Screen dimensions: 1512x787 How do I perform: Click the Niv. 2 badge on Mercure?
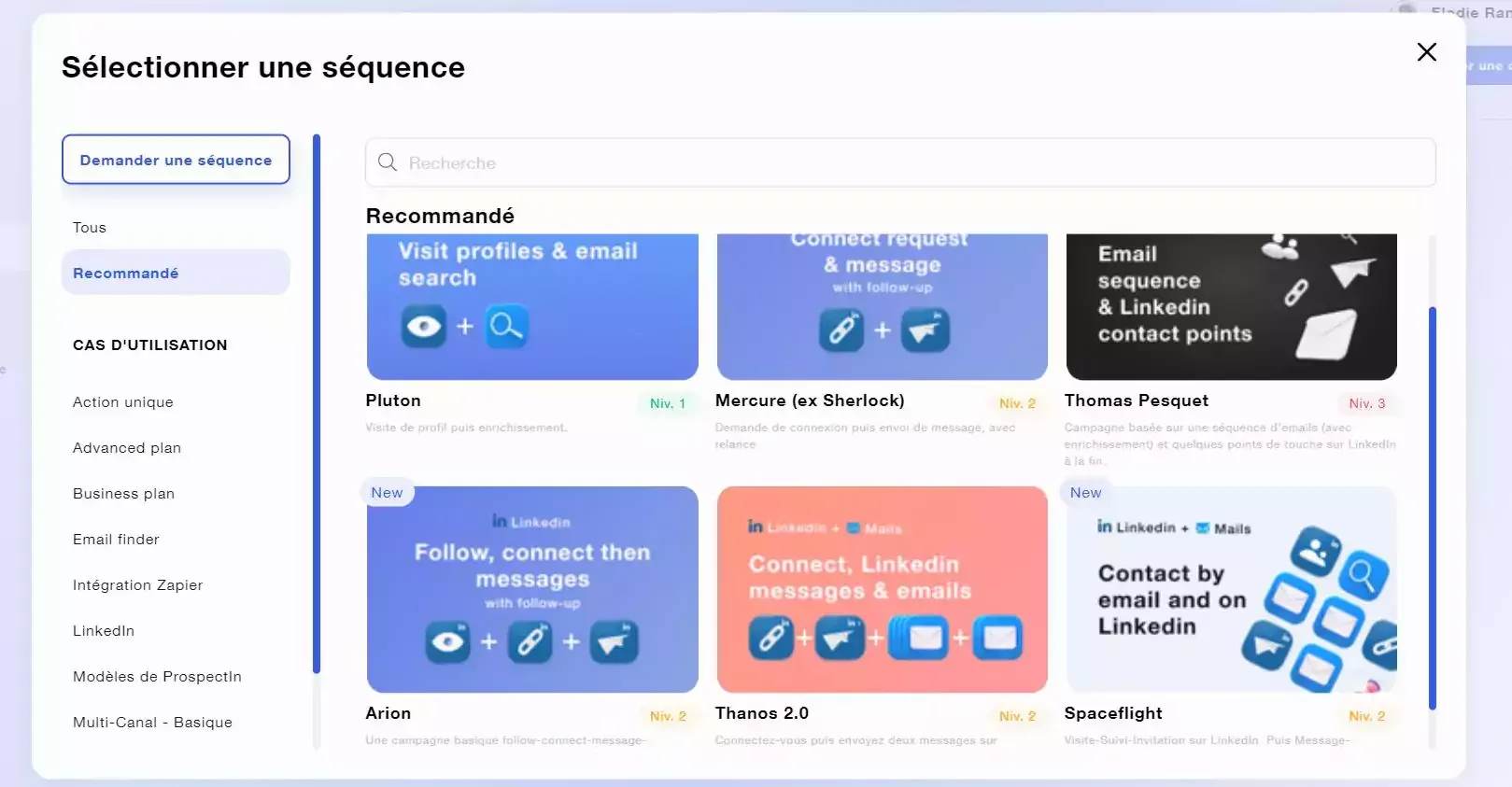pyautogui.click(x=1017, y=403)
